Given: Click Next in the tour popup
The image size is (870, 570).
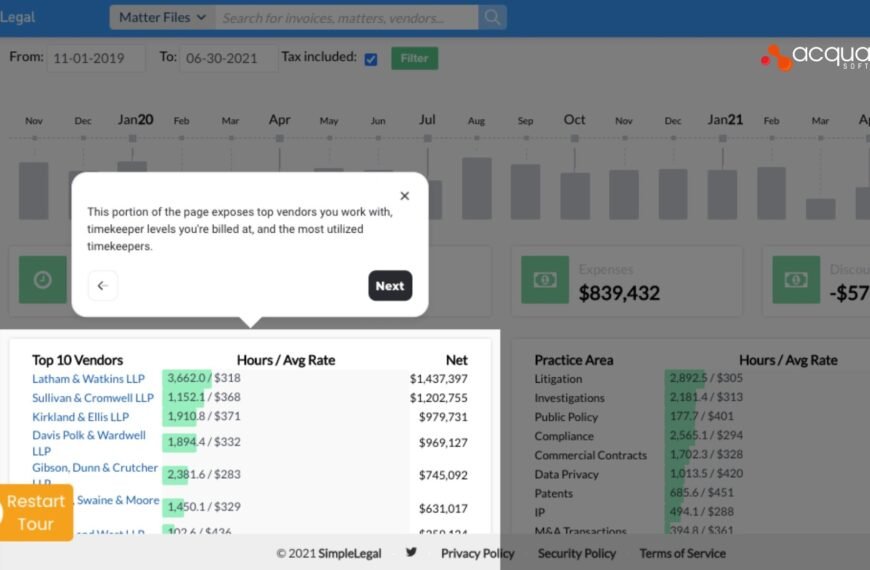Looking at the screenshot, I should (390, 285).
